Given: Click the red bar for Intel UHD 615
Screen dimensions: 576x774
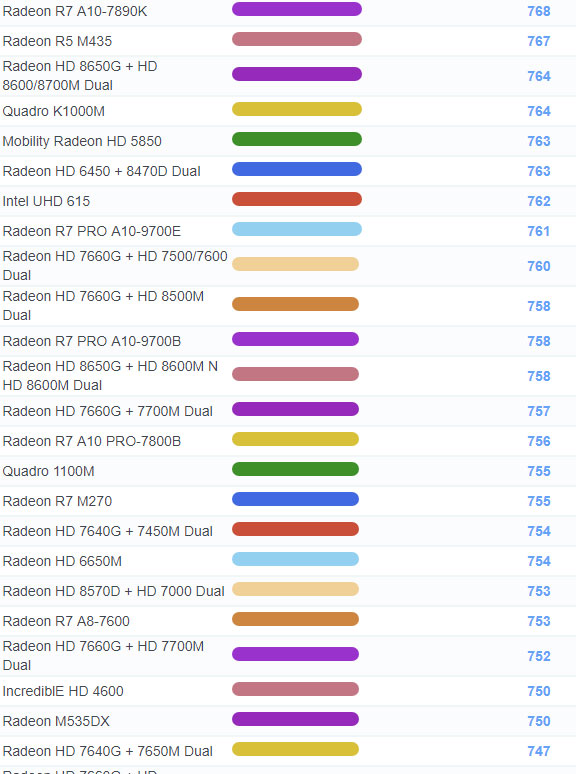Looking at the screenshot, I should 297,199.
